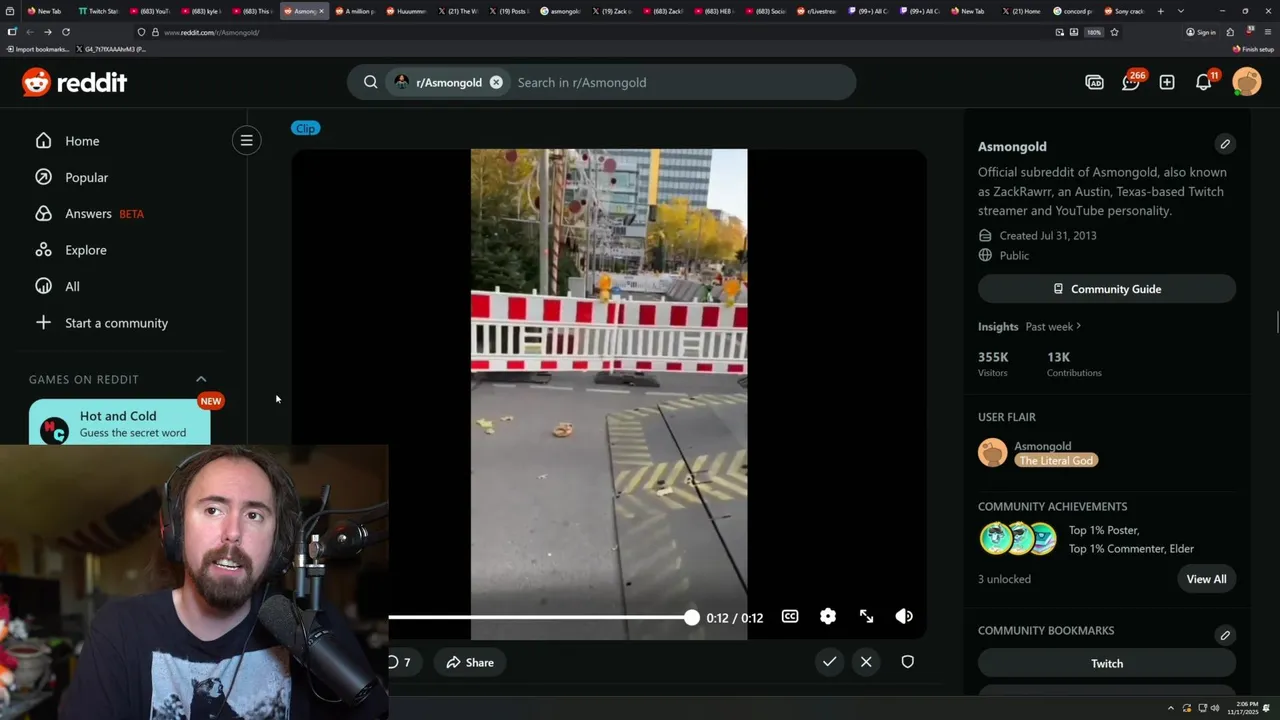Expand Insights Past week chevron
Image resolution: width=1280 pixels, height=720 pixels.
[1078, 326]
